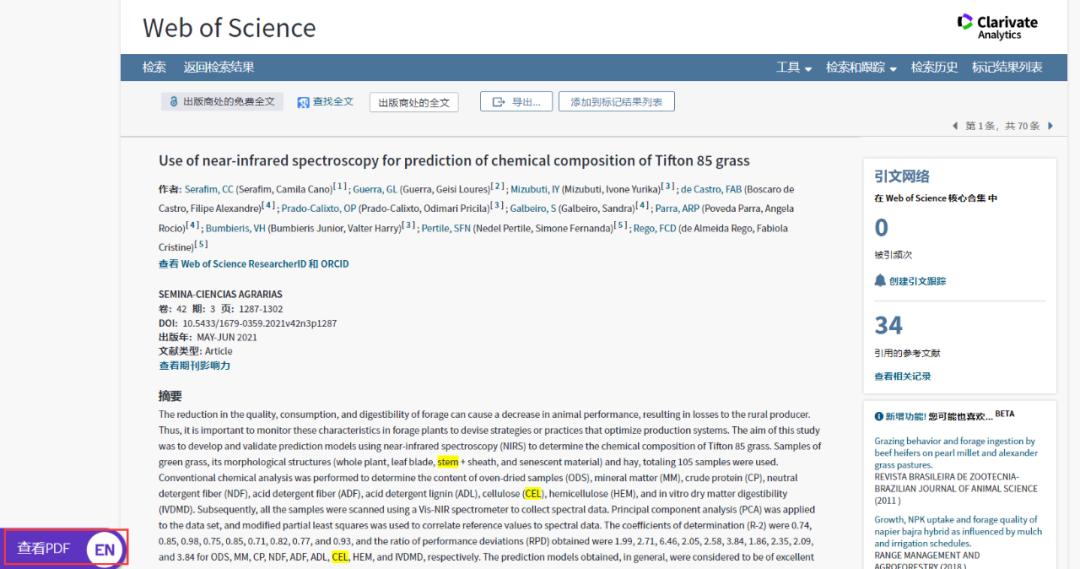Click the 创建引文跟踪 link
This screenshot has height=569, width=1080.
pyautogui.click(x=917, y=281)
